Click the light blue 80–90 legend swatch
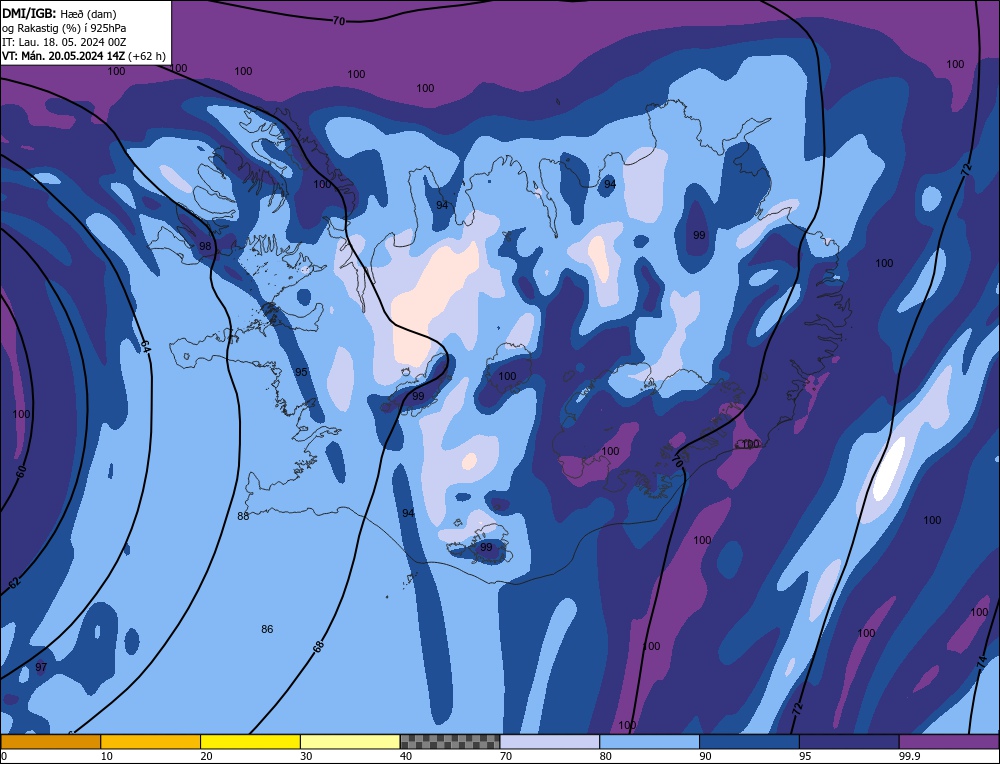1000x764 pixels. click(649, 742)
